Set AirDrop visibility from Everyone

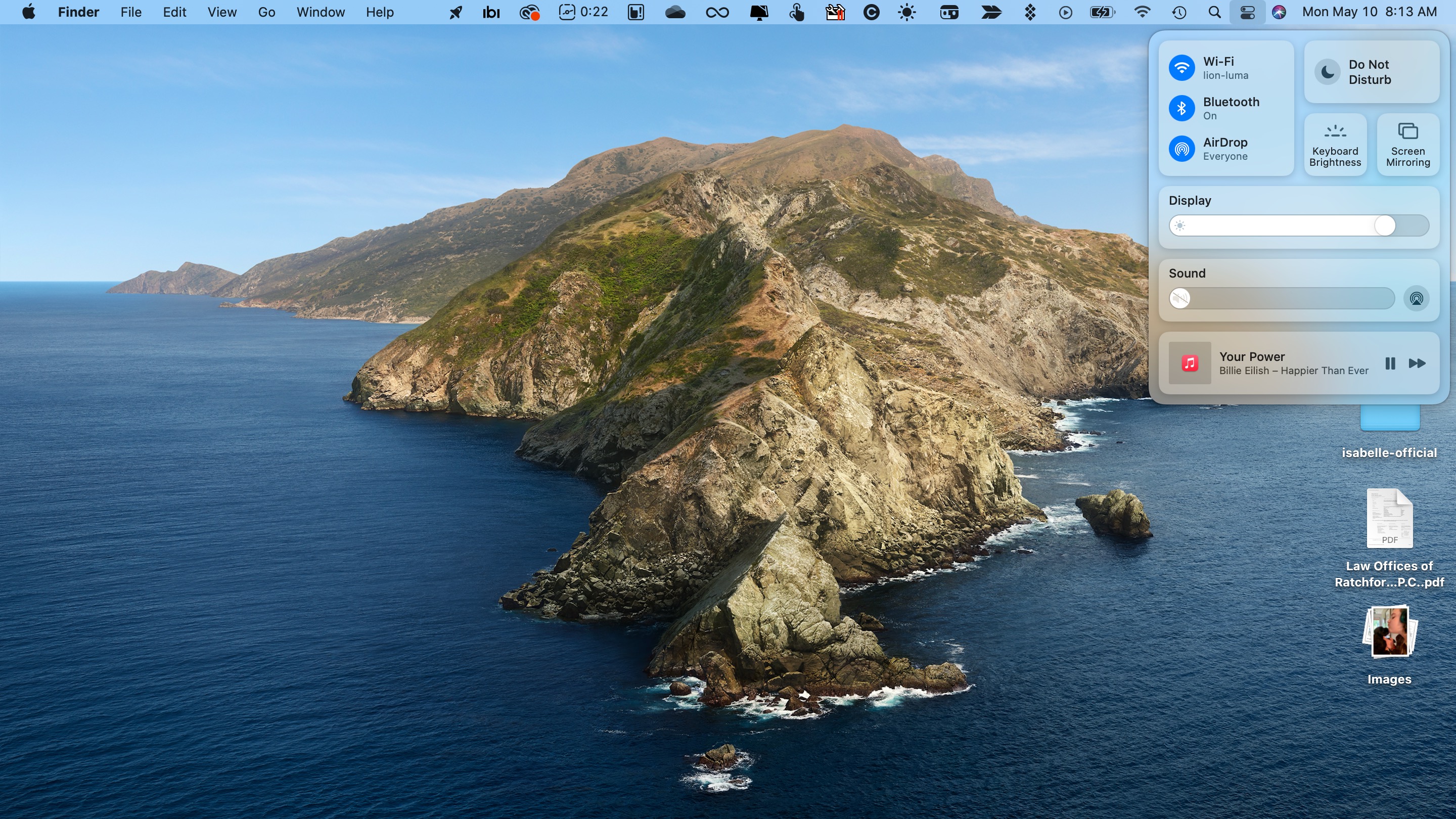1182,149
